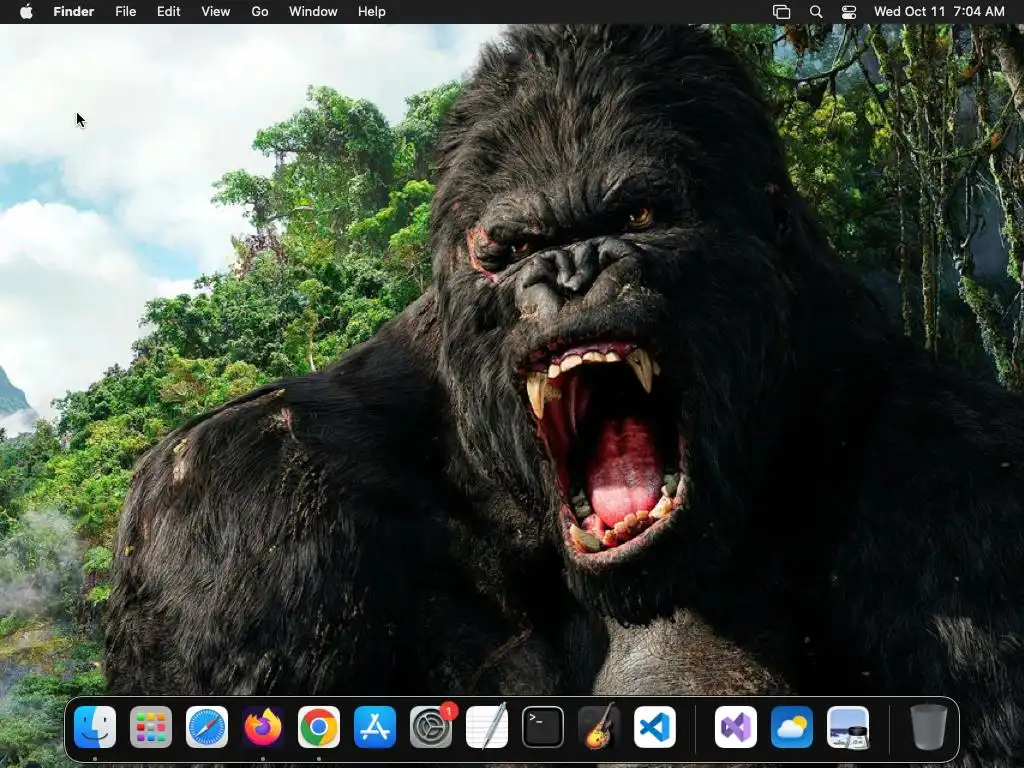Launch TextEdit from the Dock
This screenshot has width=1024, height=768.
click(x=487, y=727)
